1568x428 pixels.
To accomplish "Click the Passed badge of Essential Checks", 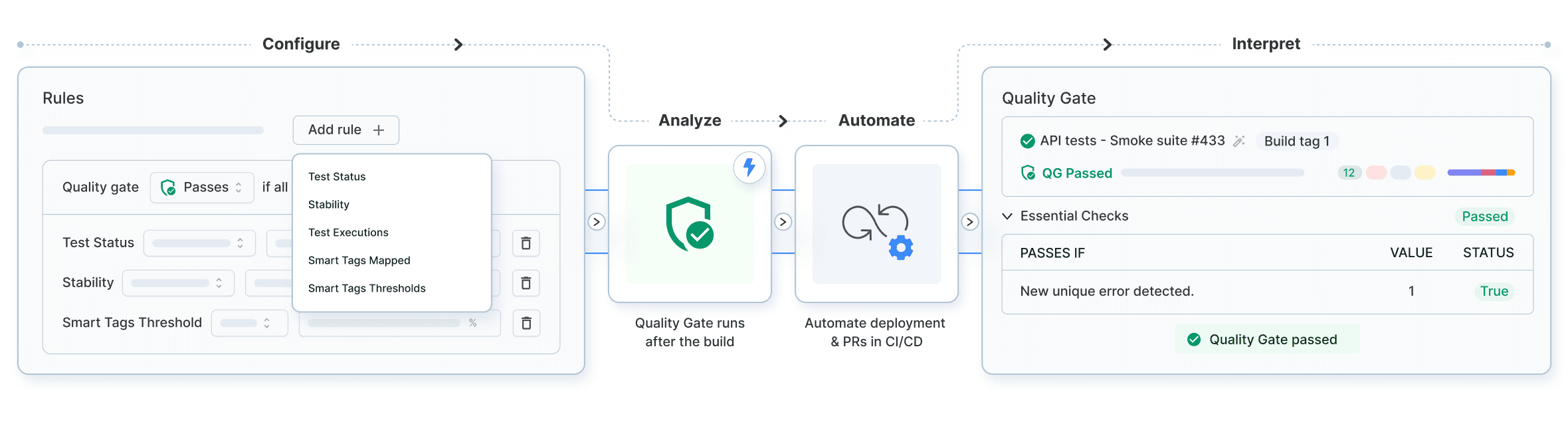I will tap(1484, 217).
